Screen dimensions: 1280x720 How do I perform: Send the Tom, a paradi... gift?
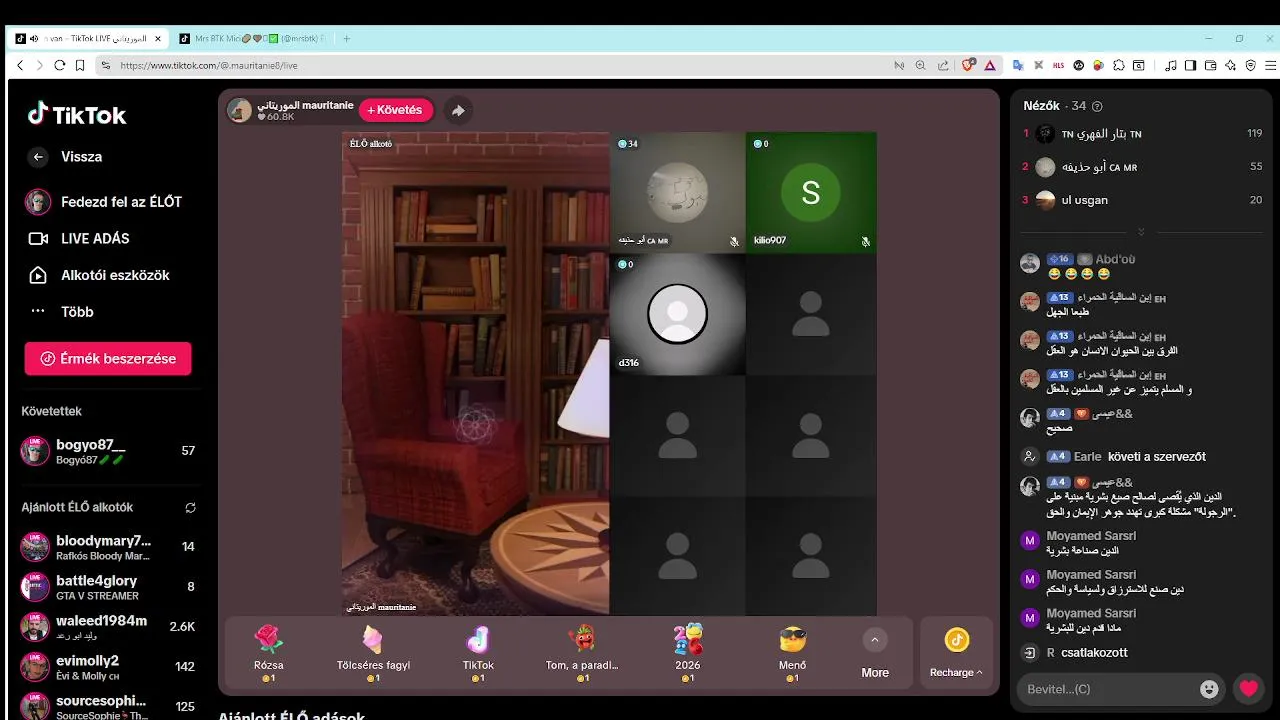[582, 651]
